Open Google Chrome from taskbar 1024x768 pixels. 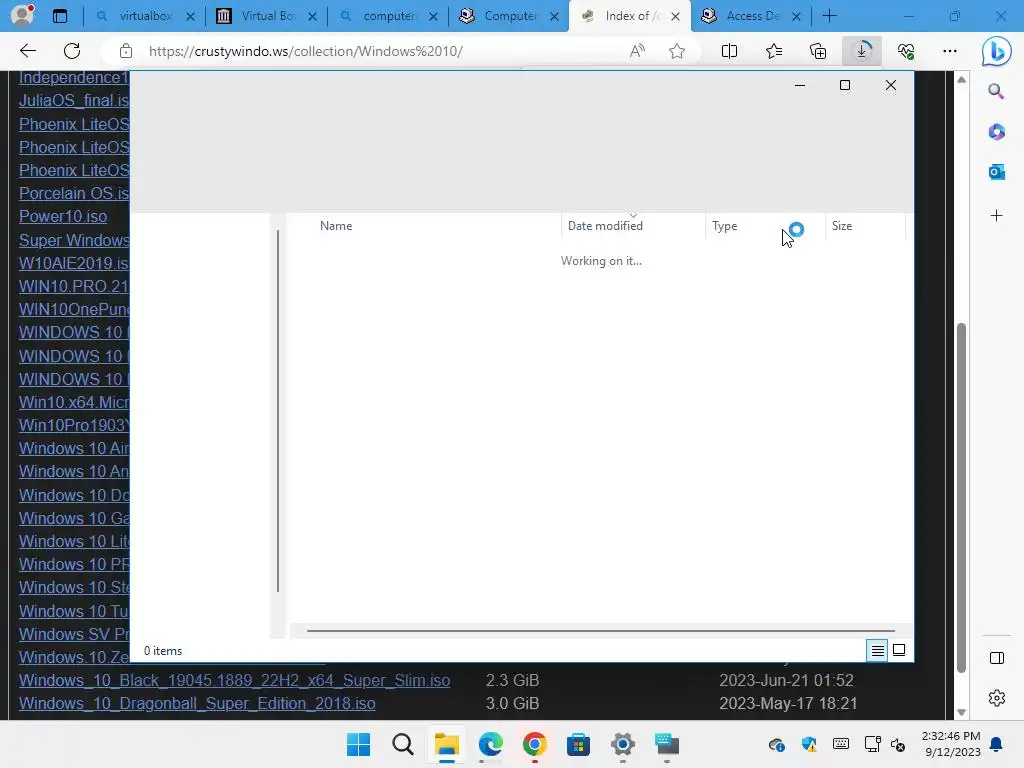click(534, 744)
